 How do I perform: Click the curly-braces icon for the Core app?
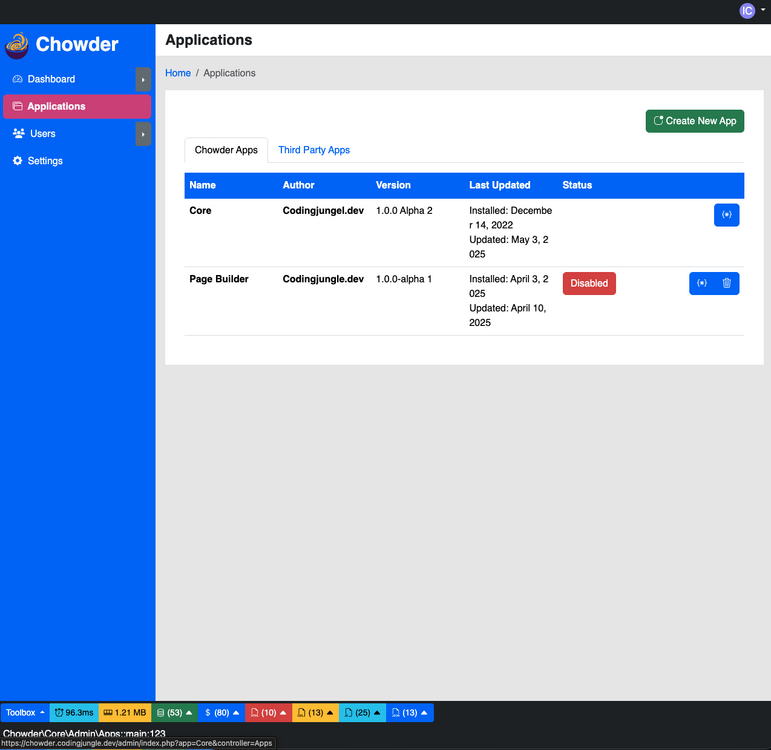tap(726, 215)
